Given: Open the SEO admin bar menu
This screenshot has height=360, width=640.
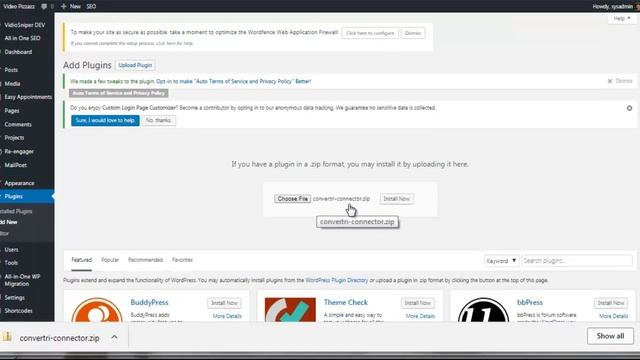Looking at the screenshot, I should click(91, 7).
